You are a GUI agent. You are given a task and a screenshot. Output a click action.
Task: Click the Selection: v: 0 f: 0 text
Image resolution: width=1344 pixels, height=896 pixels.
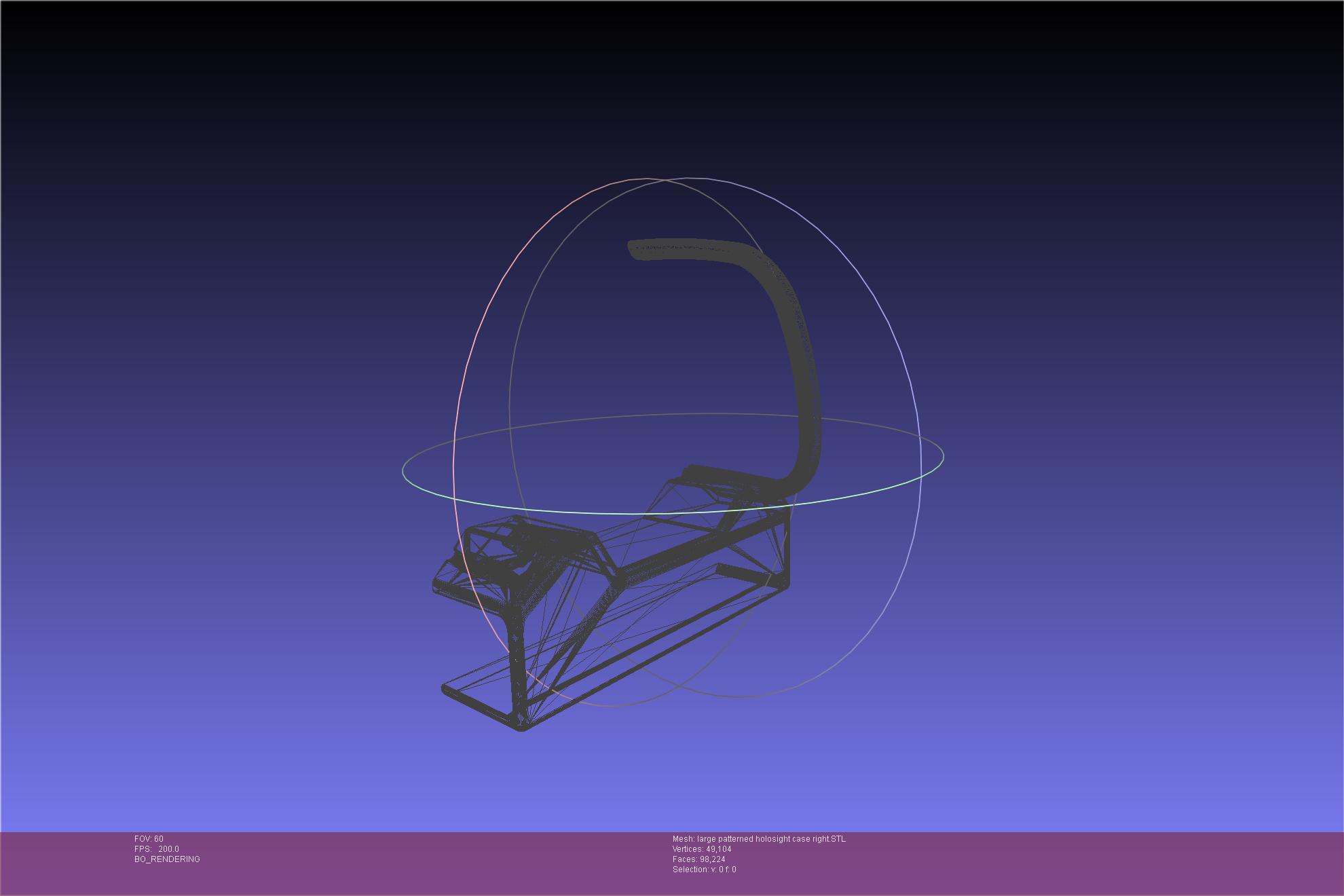pyautogui.click(x=704, y=870)
